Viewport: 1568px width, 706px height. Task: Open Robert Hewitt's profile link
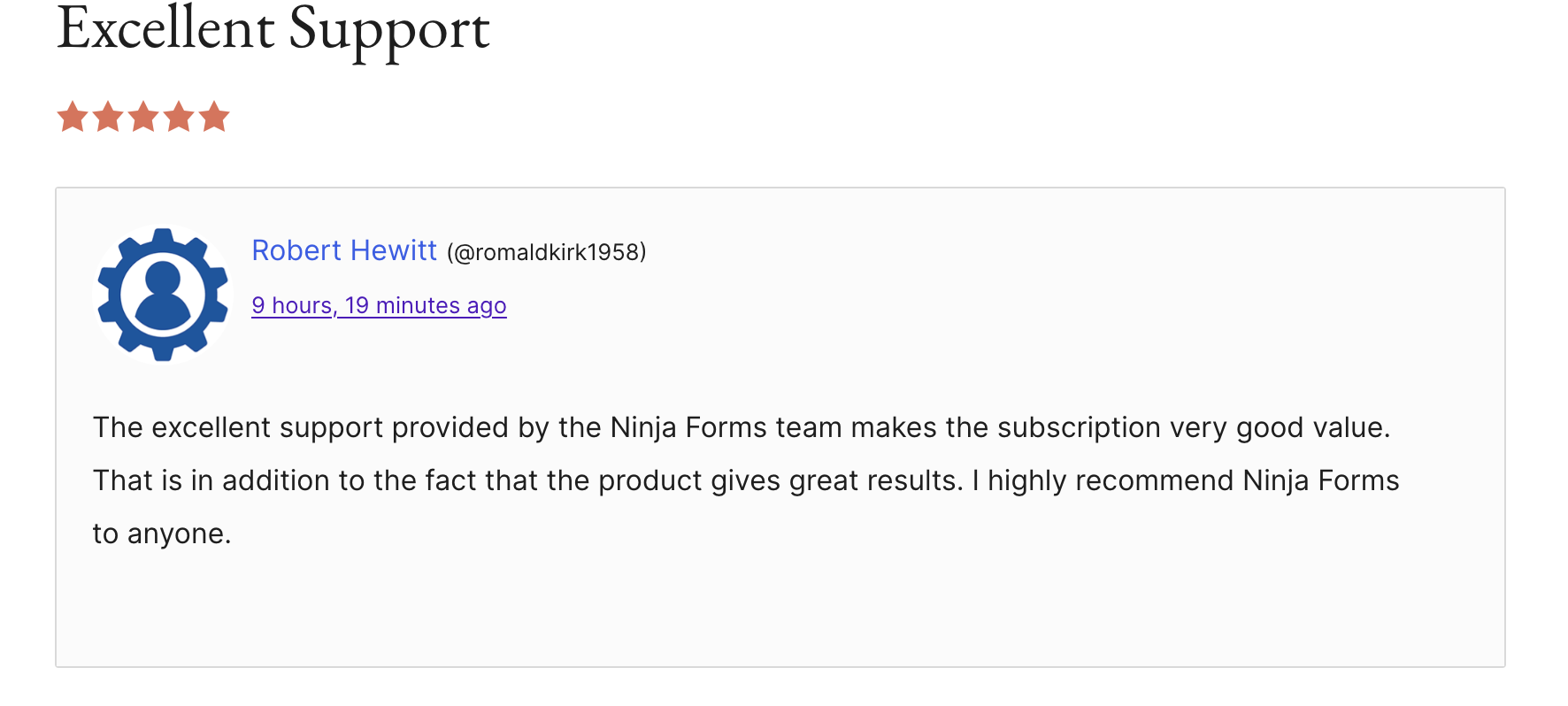pyautogui.click(x=344, y=250)
